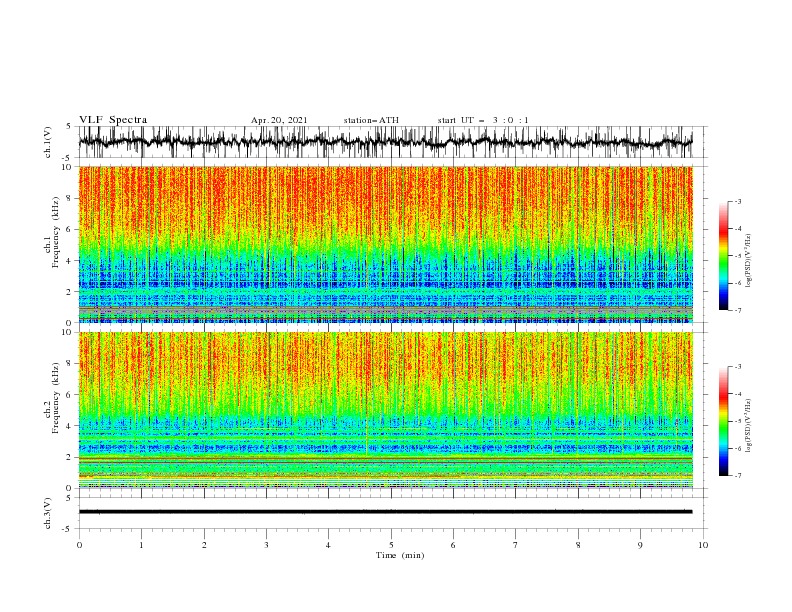Click time axis tick label '10'
The height and width of the screenshot is (612, 792).
click(x=703, y=545)
